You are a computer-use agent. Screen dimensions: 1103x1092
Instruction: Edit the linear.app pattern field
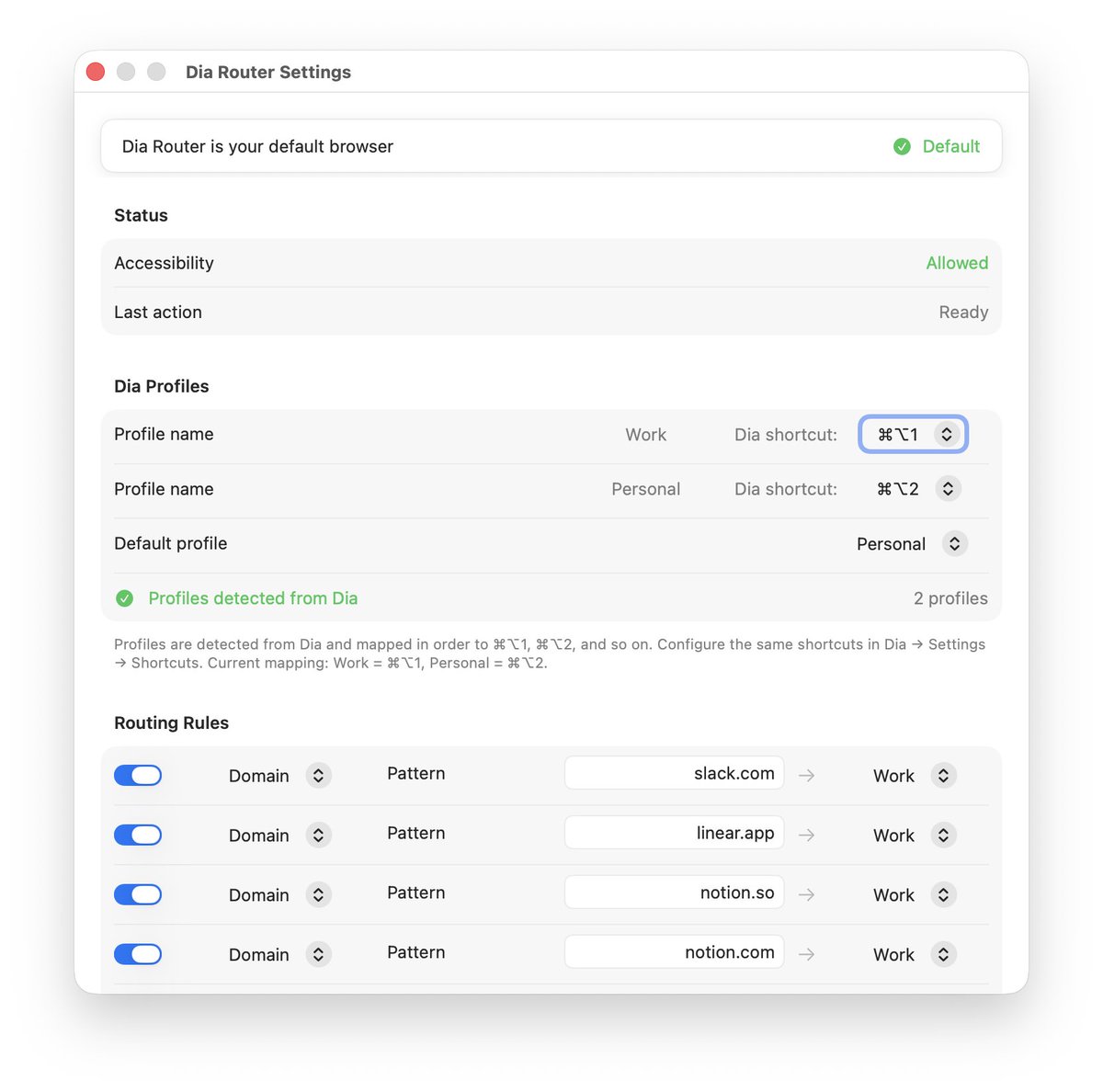coord(675,833)
